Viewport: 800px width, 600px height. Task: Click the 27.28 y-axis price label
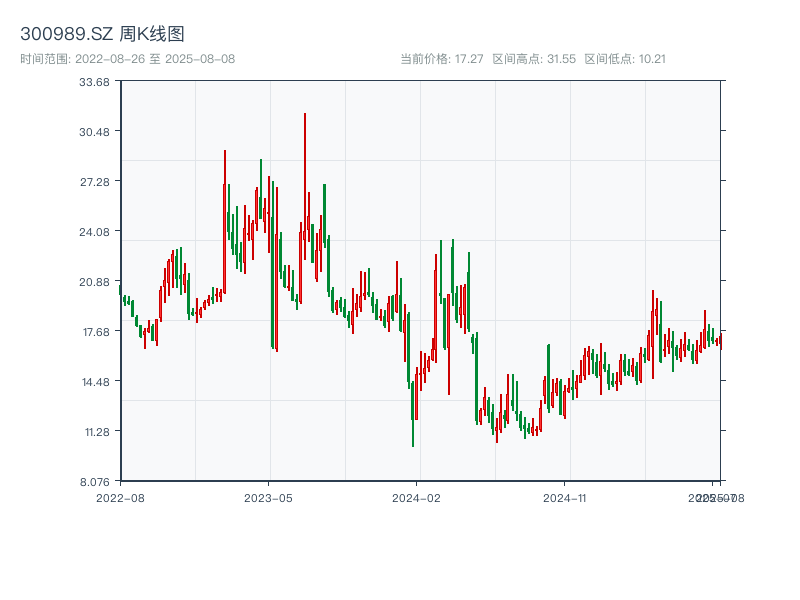click(x=94, y=182)
